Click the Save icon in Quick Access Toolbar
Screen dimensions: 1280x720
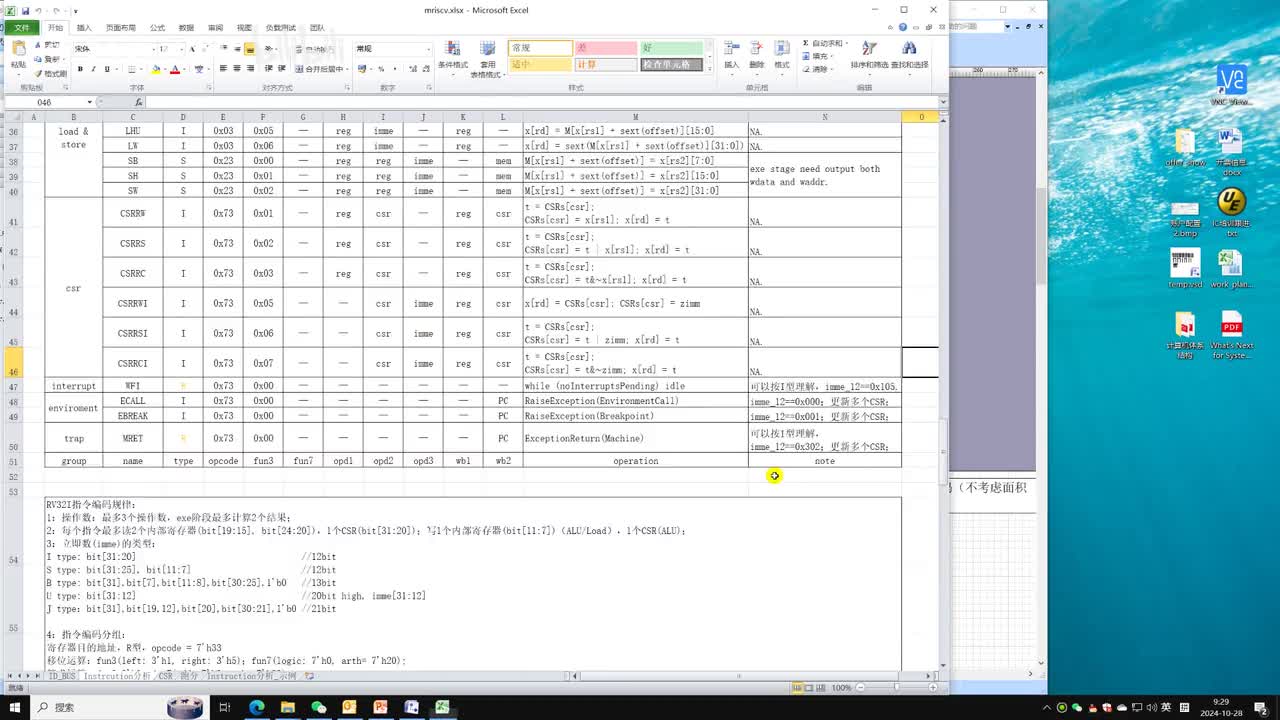pos(26,10)
